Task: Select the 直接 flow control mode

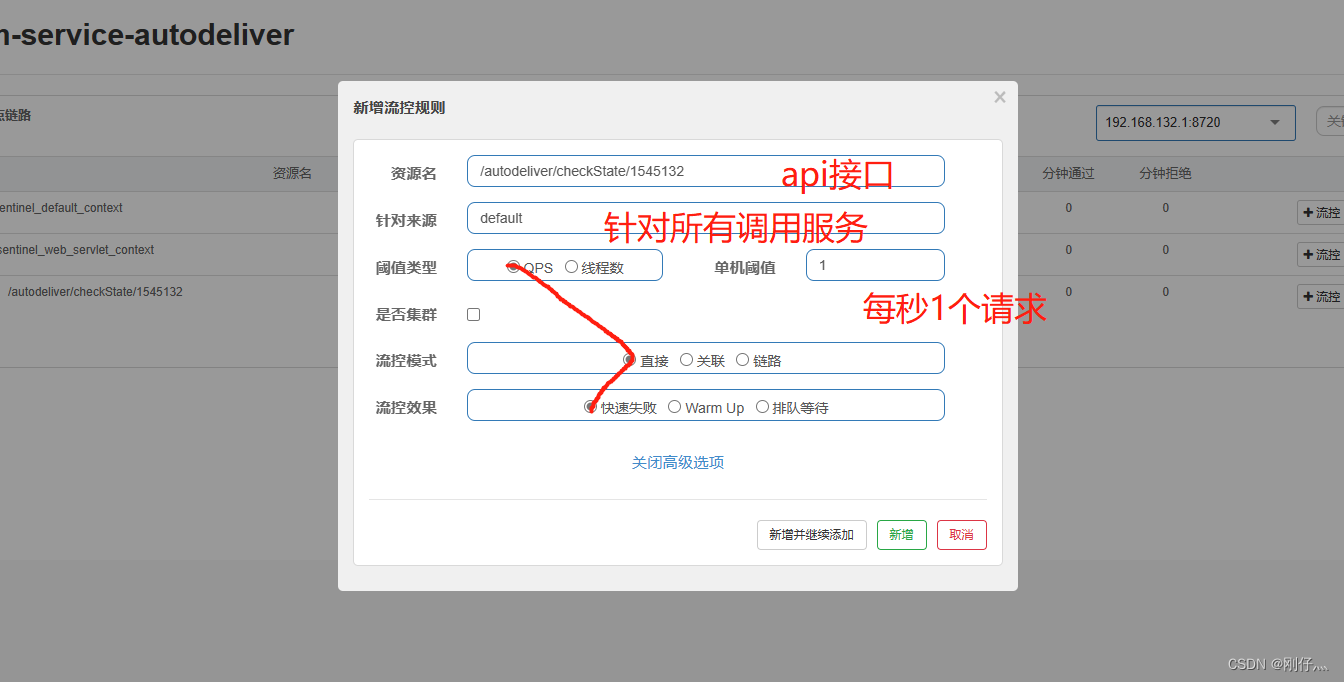Action: pyautogui.click(x=629, y=358)
